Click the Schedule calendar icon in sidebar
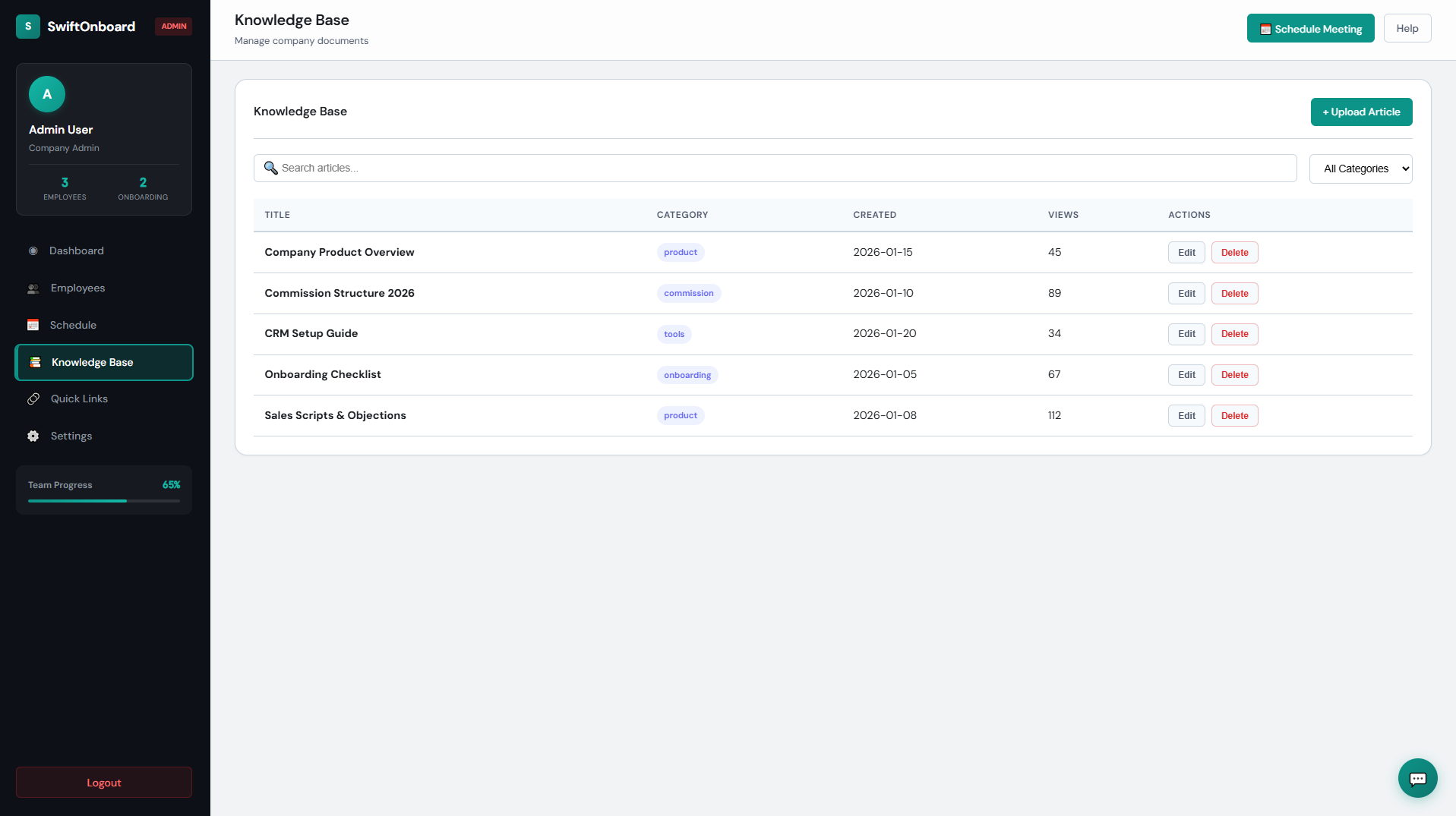 point(33,325)
